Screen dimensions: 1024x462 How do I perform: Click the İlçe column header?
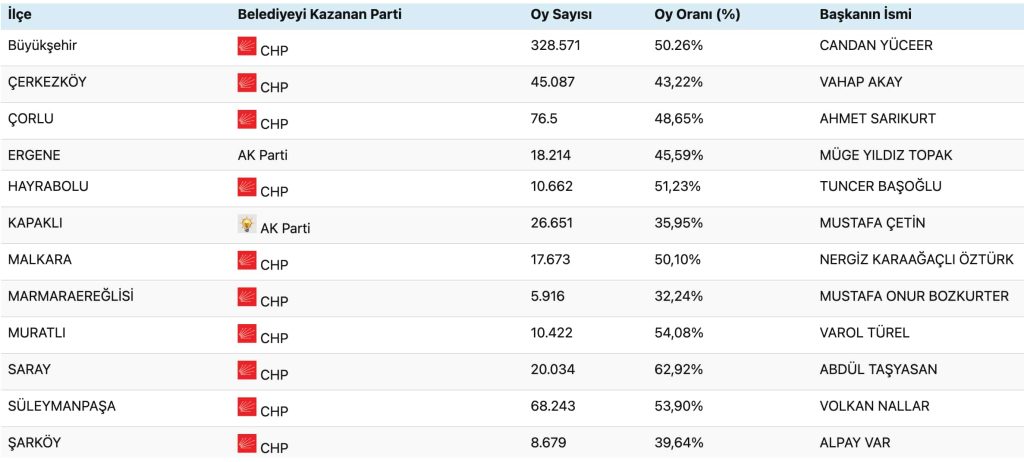19,15
